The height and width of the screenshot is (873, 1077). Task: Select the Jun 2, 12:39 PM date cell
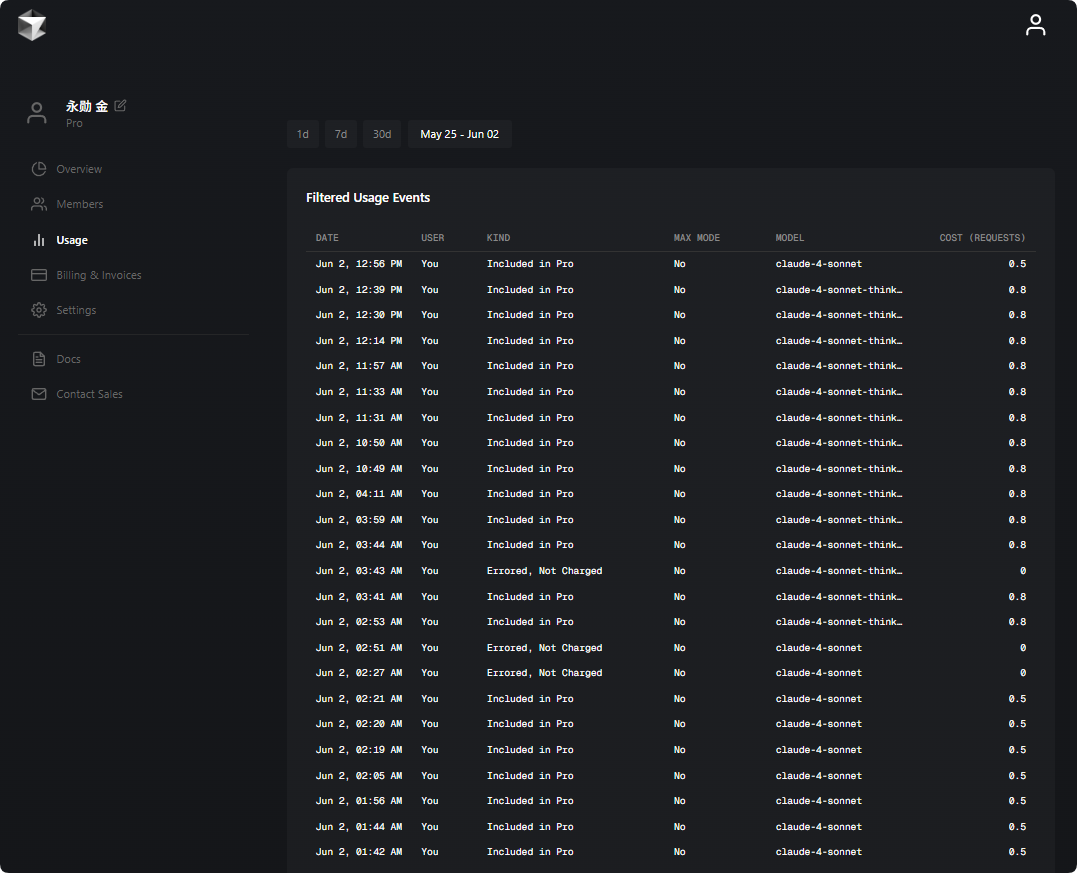pyautogui.click(x=359, y=290)
